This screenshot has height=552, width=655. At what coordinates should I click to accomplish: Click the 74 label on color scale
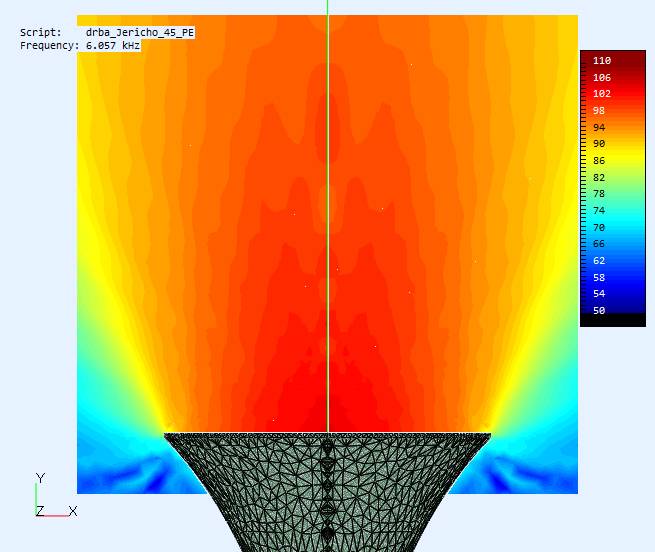click(x=599, y=210)
